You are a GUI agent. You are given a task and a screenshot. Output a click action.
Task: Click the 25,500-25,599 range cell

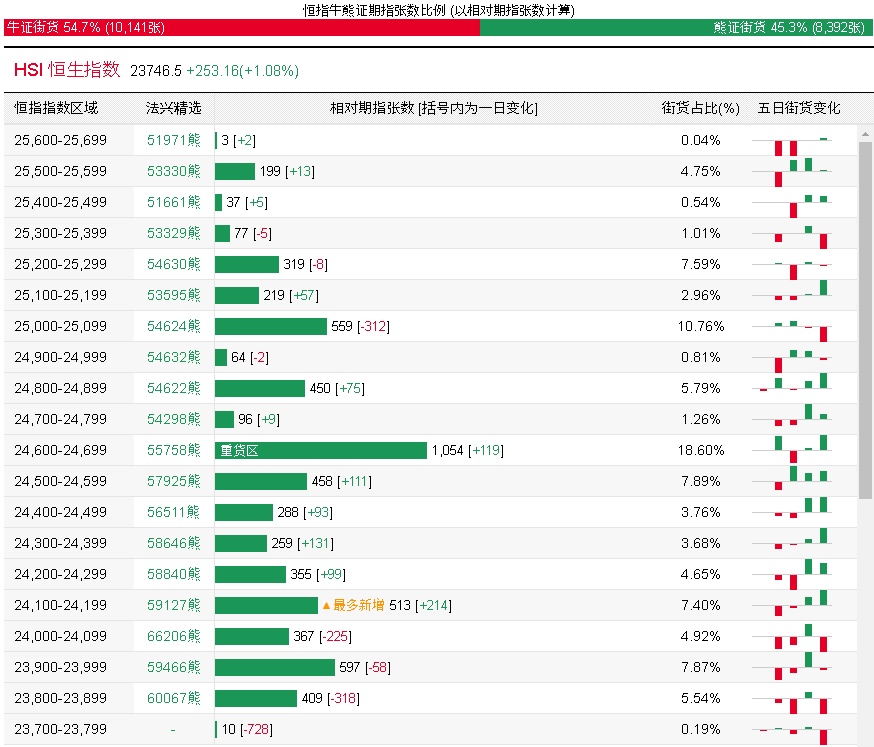(60, 171)
